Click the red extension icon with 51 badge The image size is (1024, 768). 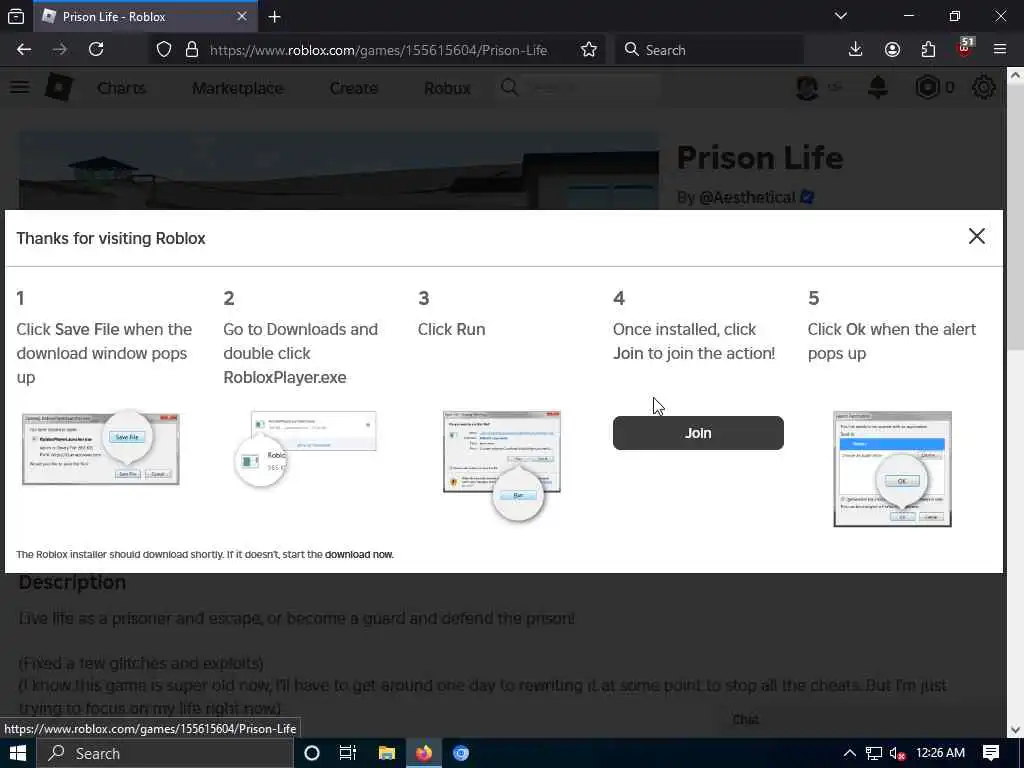point(965,49)
